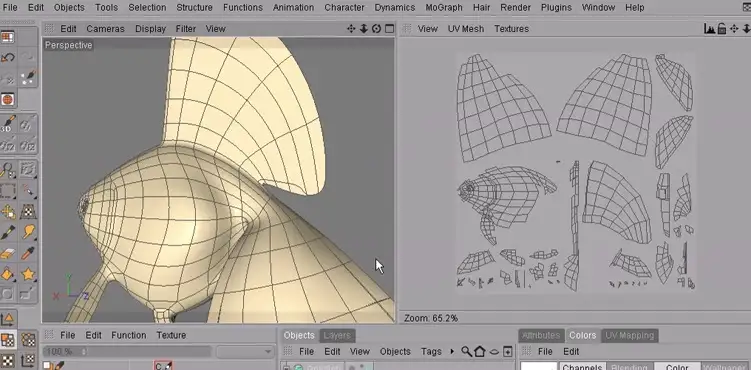Open the Function menu in material panel
The height and width of the screenshot is (370, 751).
pyautogui.click(x=128, y=335)
